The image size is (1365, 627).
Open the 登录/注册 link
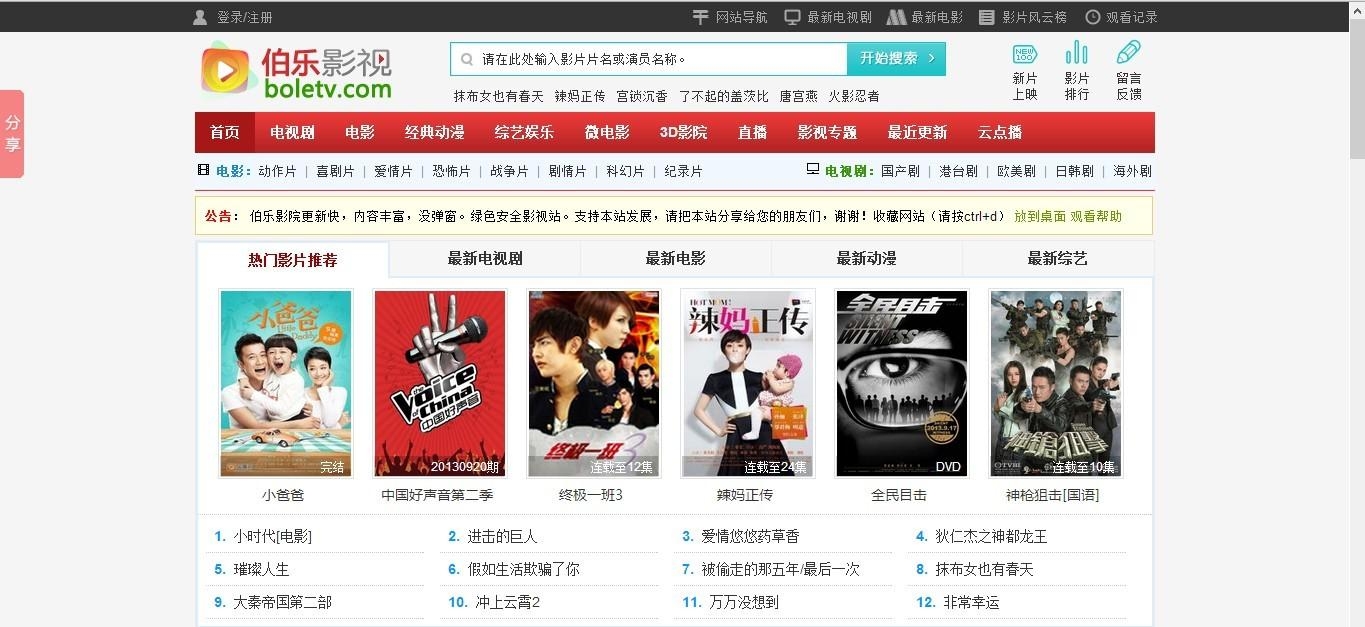pos(245,17)
